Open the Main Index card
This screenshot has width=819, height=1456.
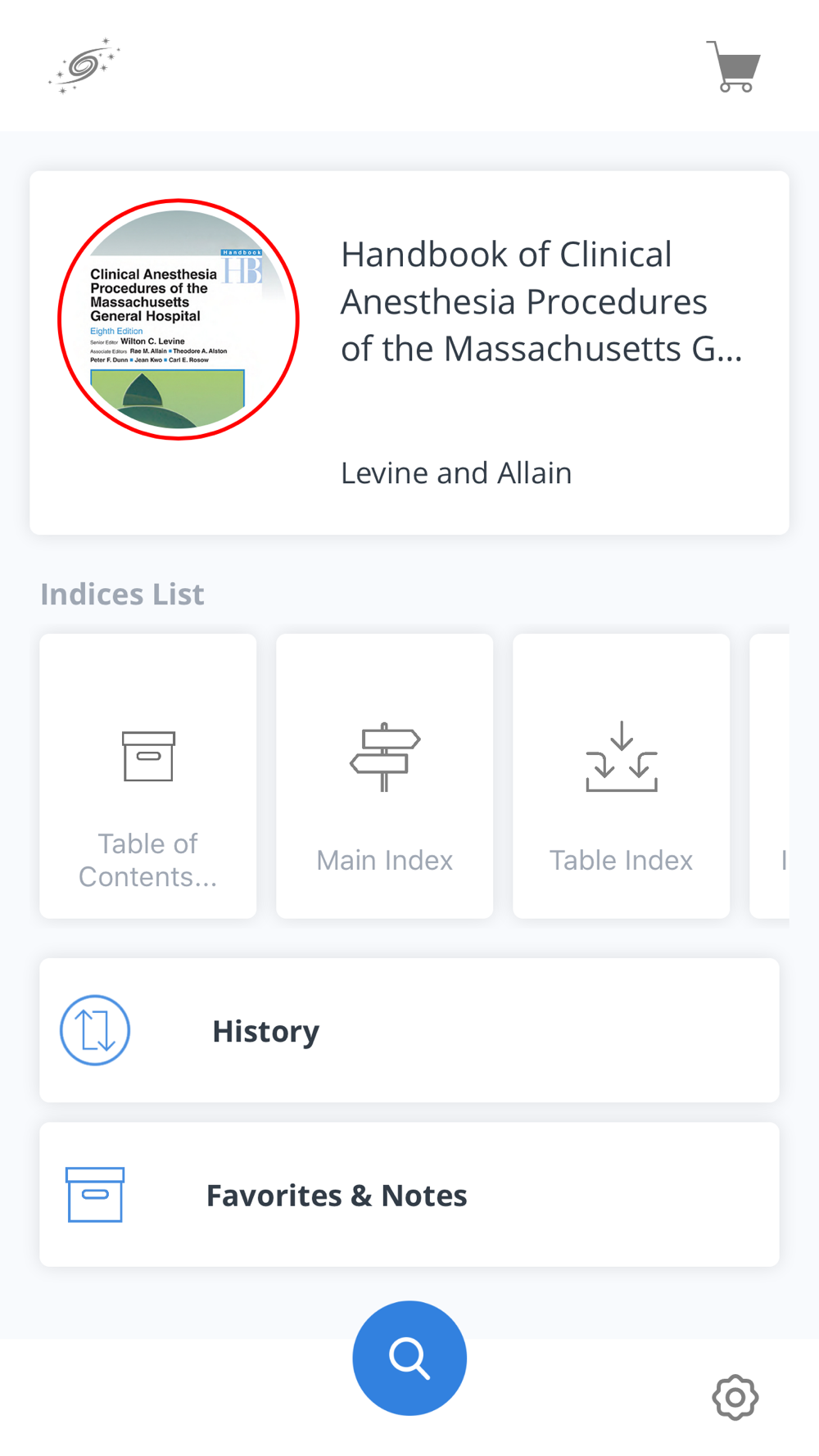385,775
